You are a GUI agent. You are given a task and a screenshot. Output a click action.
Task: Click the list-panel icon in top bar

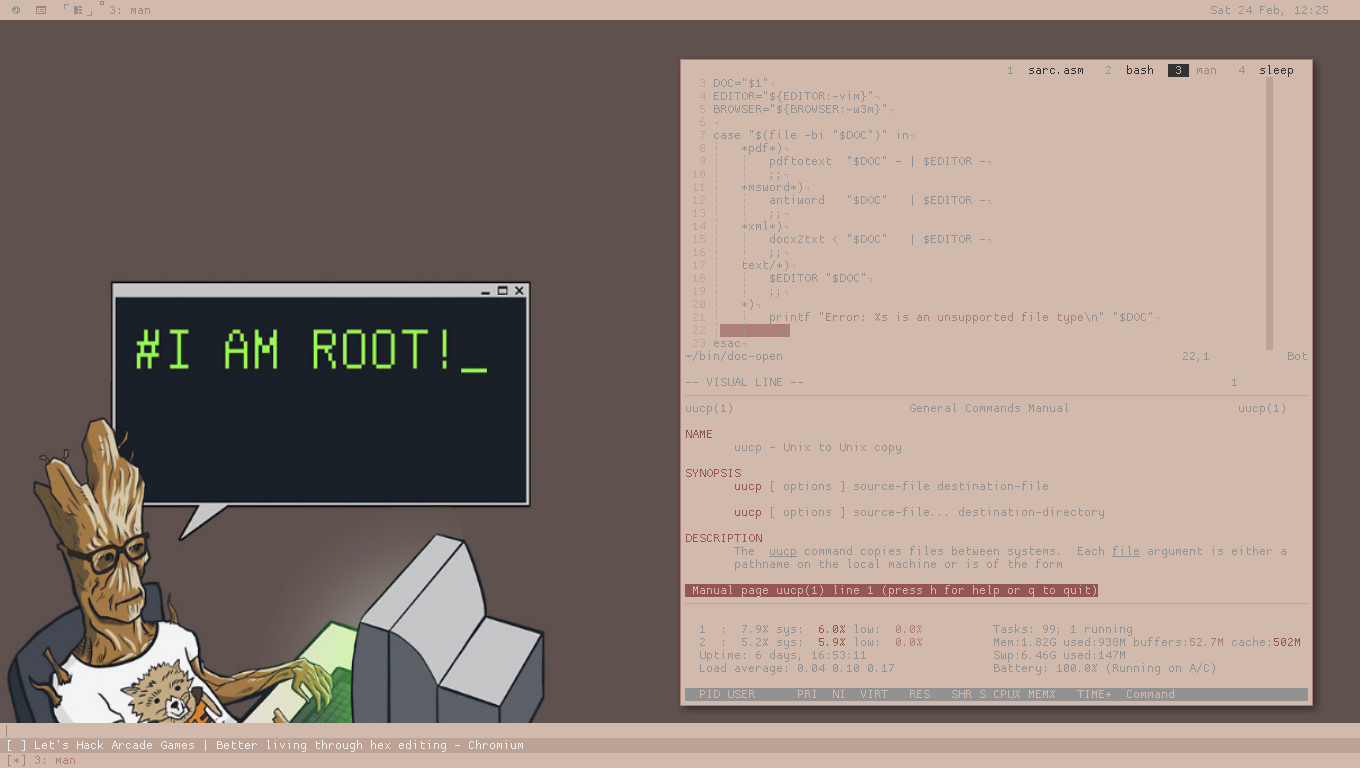41,10
